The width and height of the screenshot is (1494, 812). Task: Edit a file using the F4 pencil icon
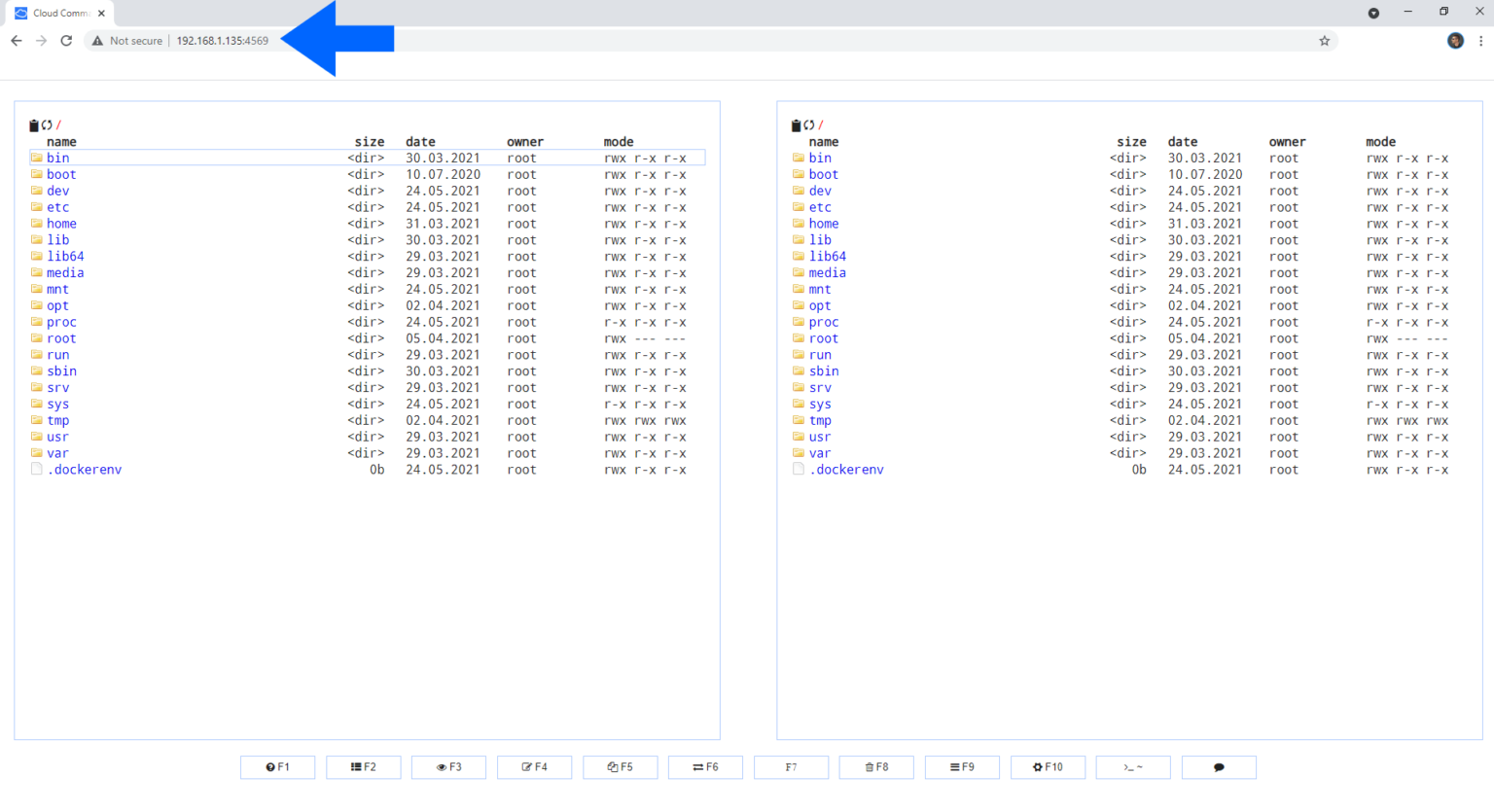click(534, 767)
